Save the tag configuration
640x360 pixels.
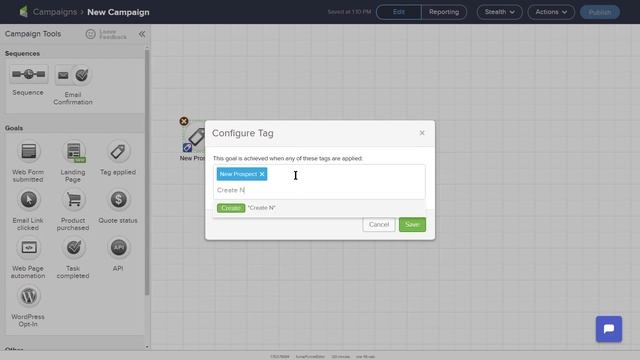pos(412,224)
